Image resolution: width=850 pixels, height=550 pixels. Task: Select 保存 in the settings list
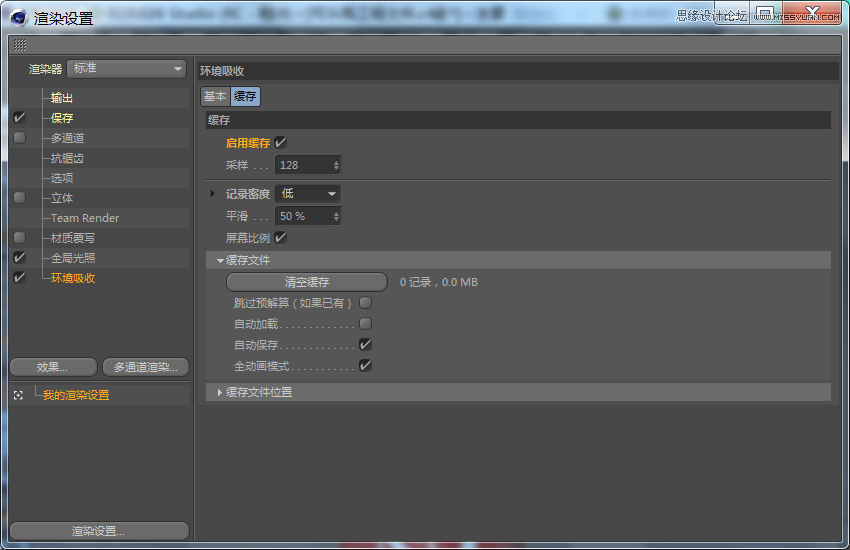coord(62,118)
